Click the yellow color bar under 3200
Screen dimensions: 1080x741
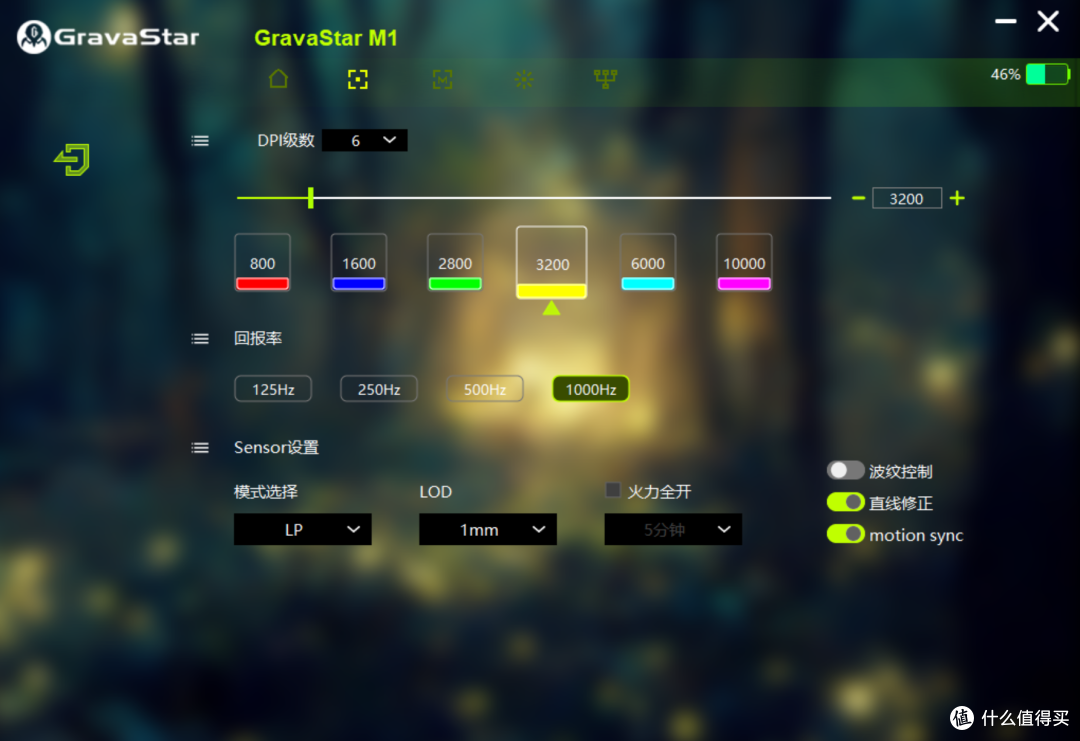point(552,291)
